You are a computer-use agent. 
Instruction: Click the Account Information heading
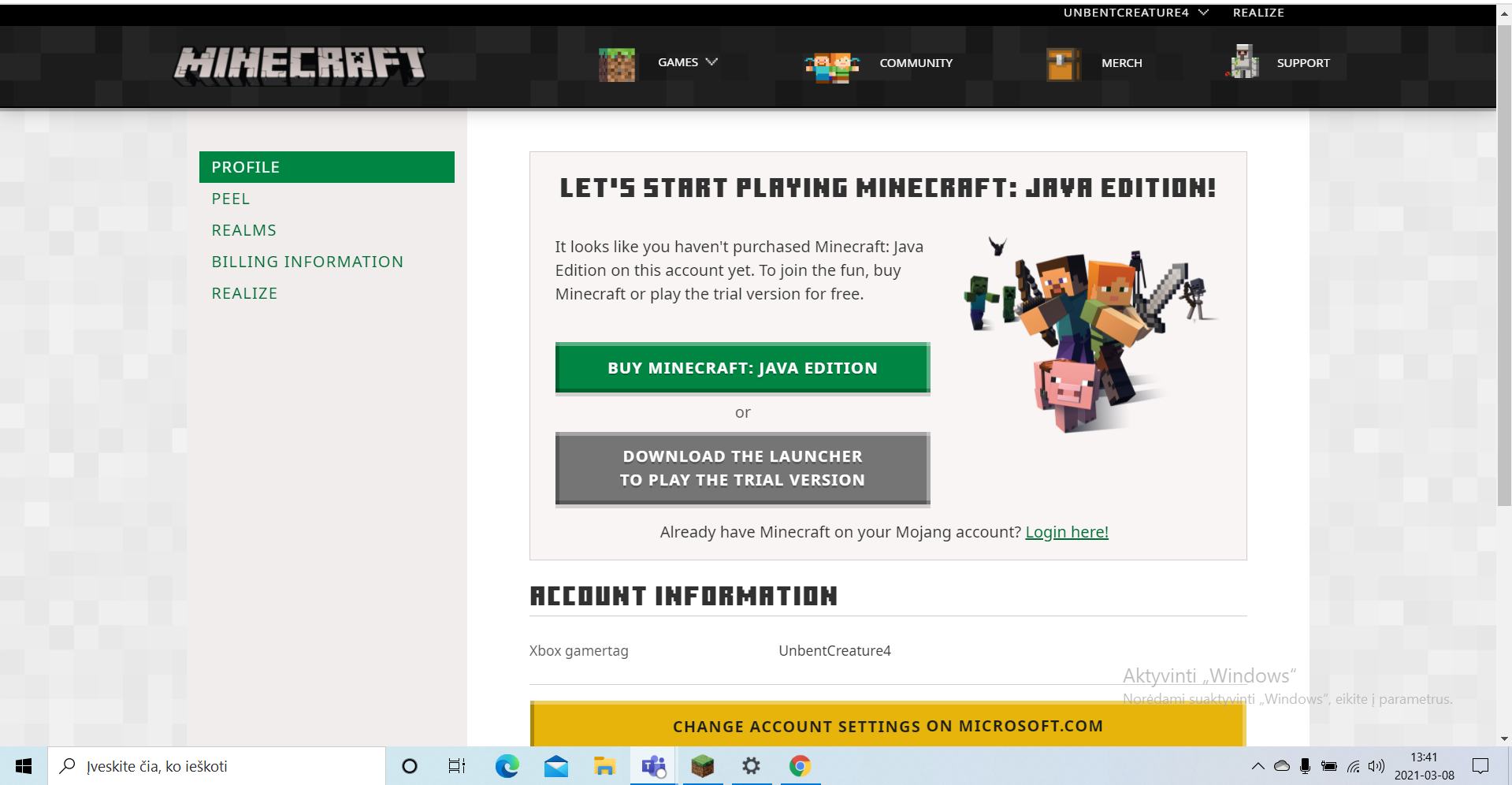pos(684,596)
